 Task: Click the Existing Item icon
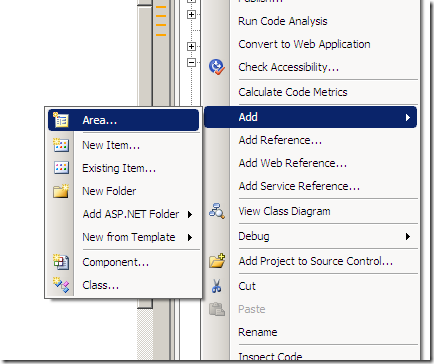(x=61, y=168)
